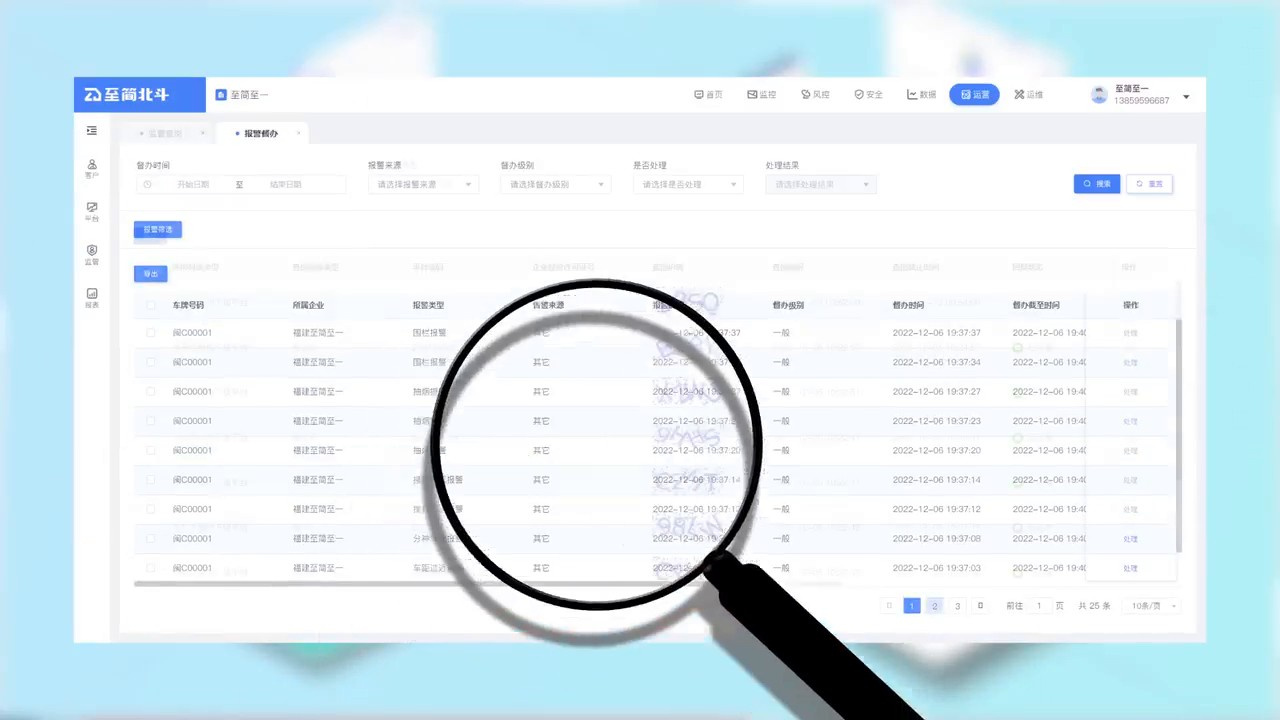Expand the 报警来源 dropdown
1280x720 pixels.
[423, 184]
